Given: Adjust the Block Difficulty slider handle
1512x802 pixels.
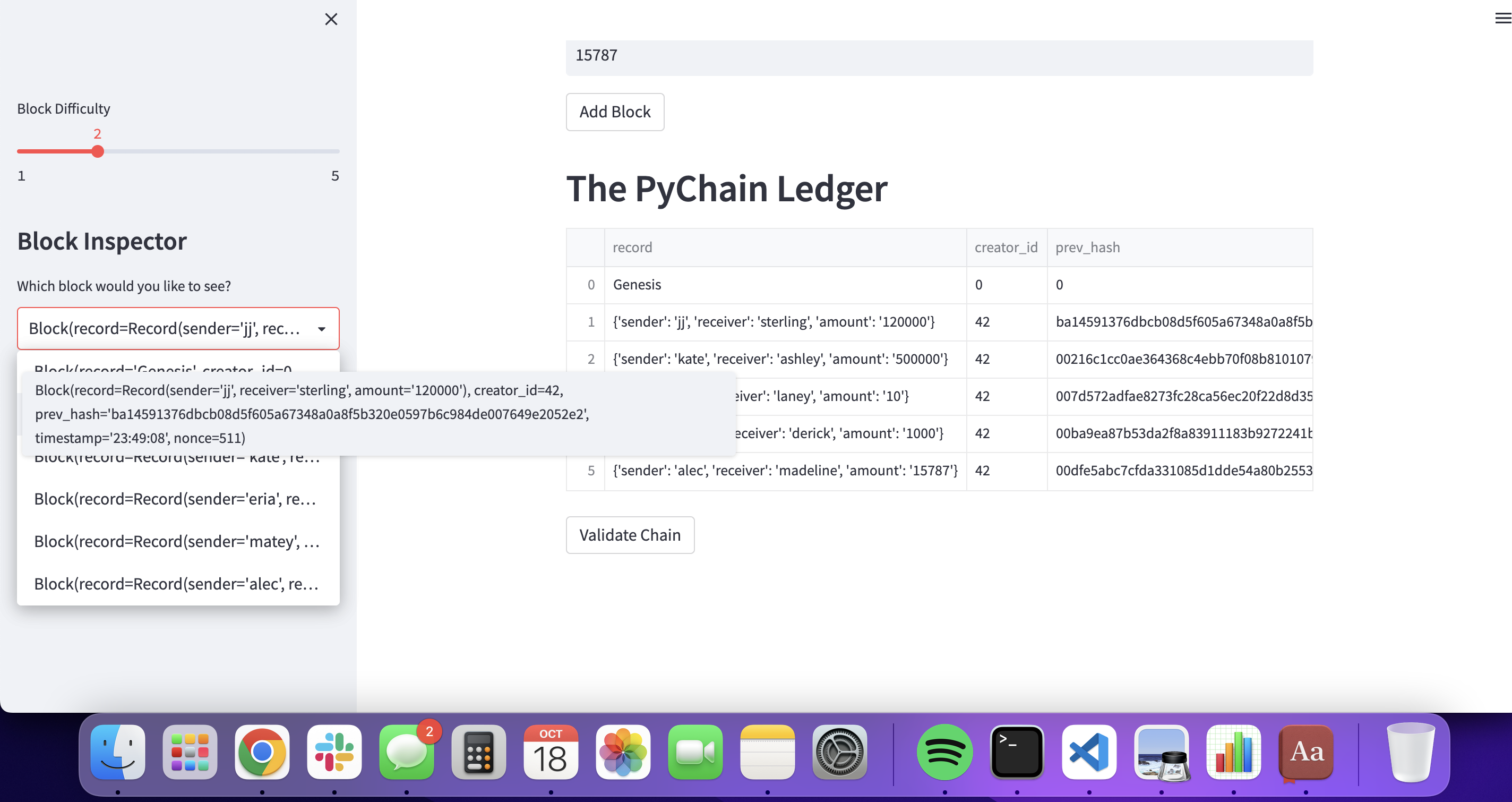Looking at the screenshot, I should point(98,151).
